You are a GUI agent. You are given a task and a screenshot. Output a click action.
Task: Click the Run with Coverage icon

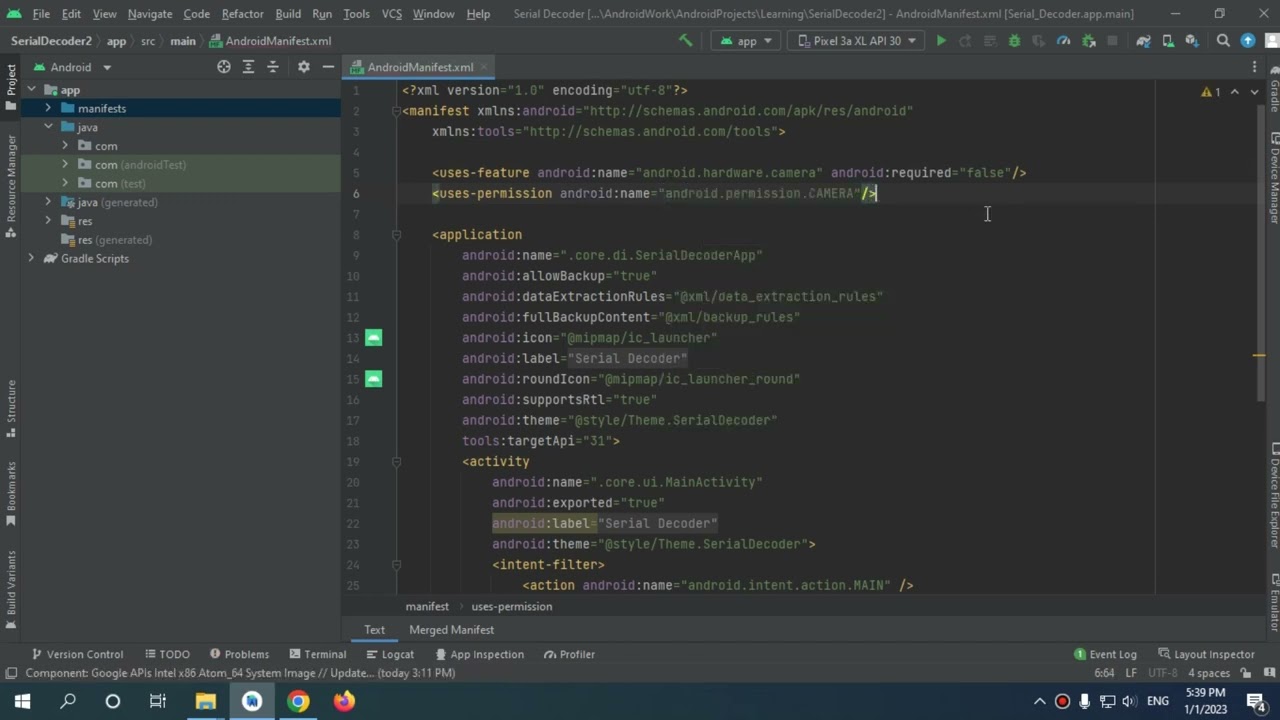(1038, 41)
